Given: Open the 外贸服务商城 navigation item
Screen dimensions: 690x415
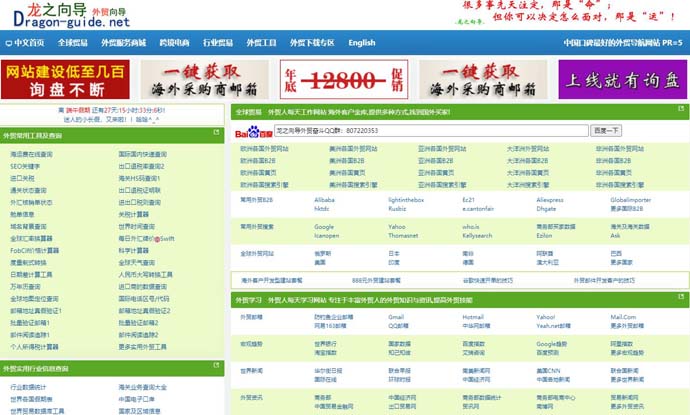Looking at the screenshot, I should 124,43.
